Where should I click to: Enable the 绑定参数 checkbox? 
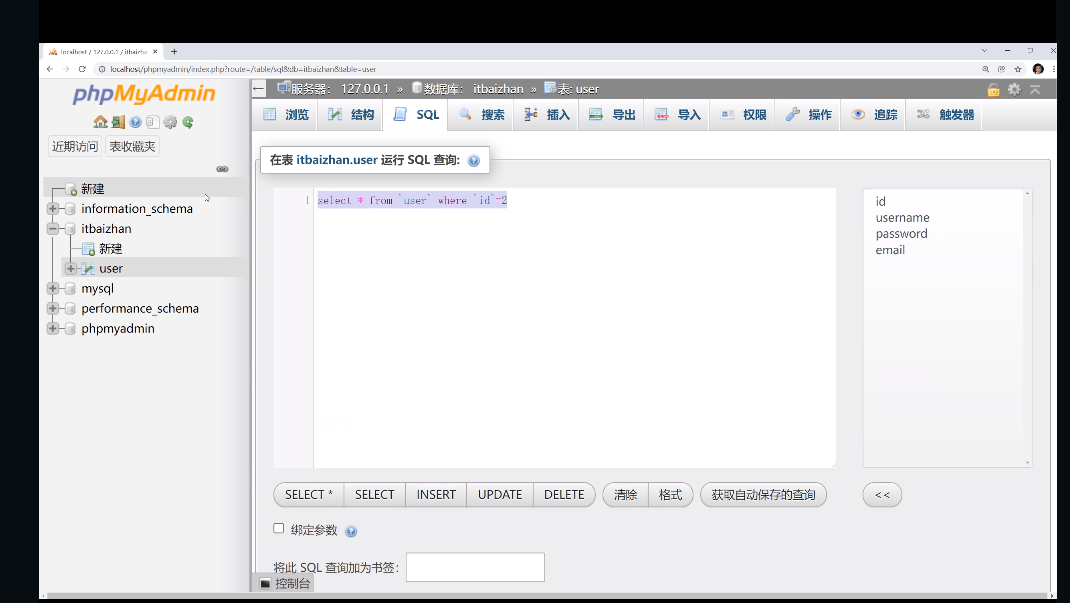(278, 529)
